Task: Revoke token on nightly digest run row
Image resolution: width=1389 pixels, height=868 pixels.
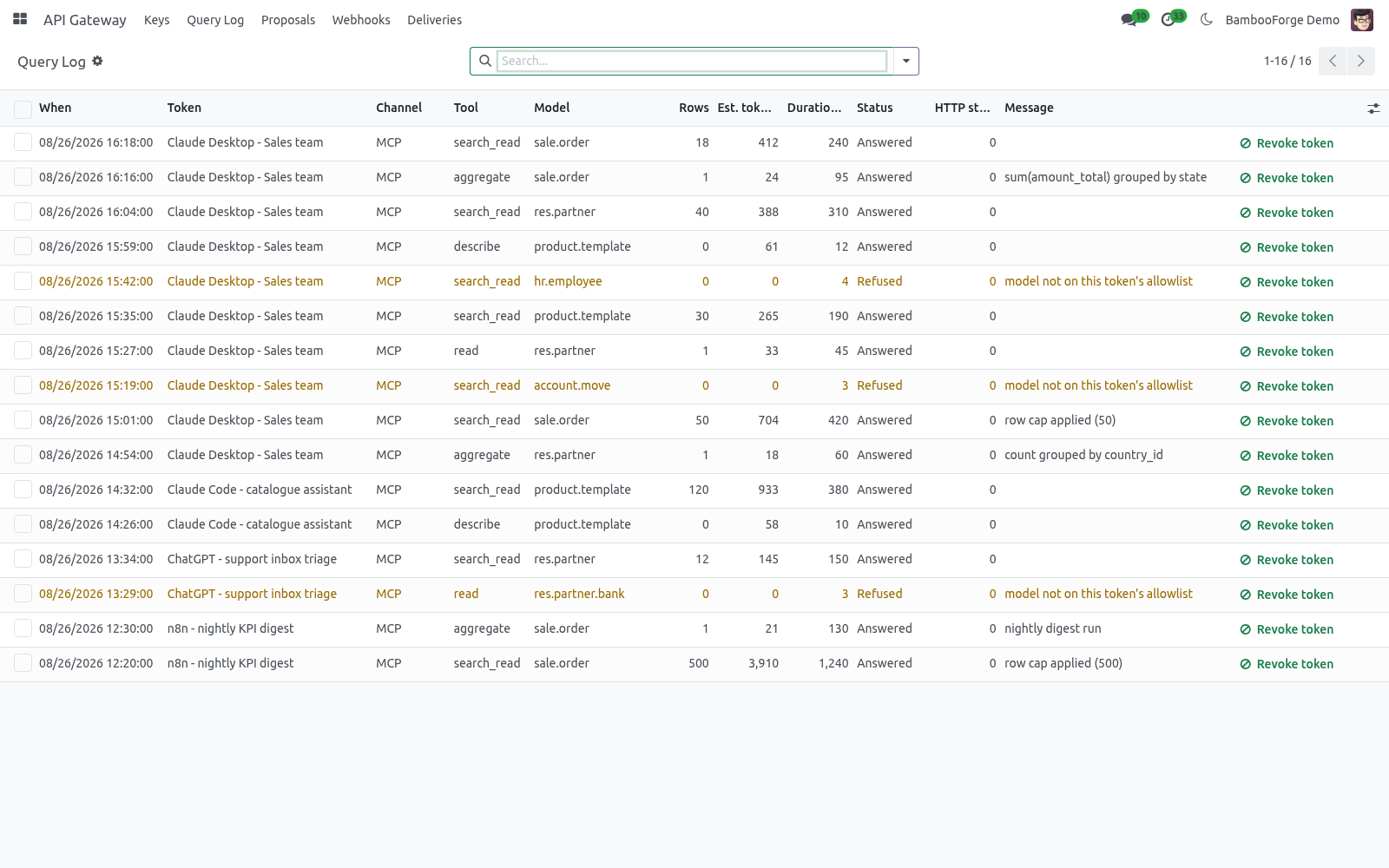Action: [x=1287, y=629]
